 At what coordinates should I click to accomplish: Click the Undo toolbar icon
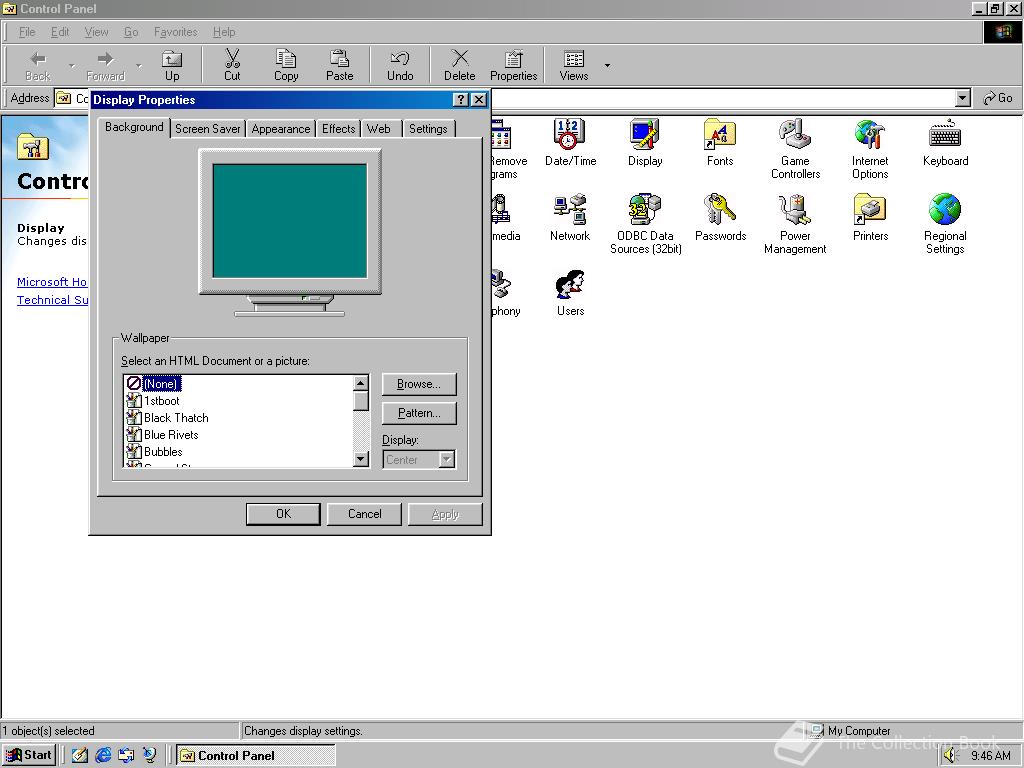tap(400, 65)
